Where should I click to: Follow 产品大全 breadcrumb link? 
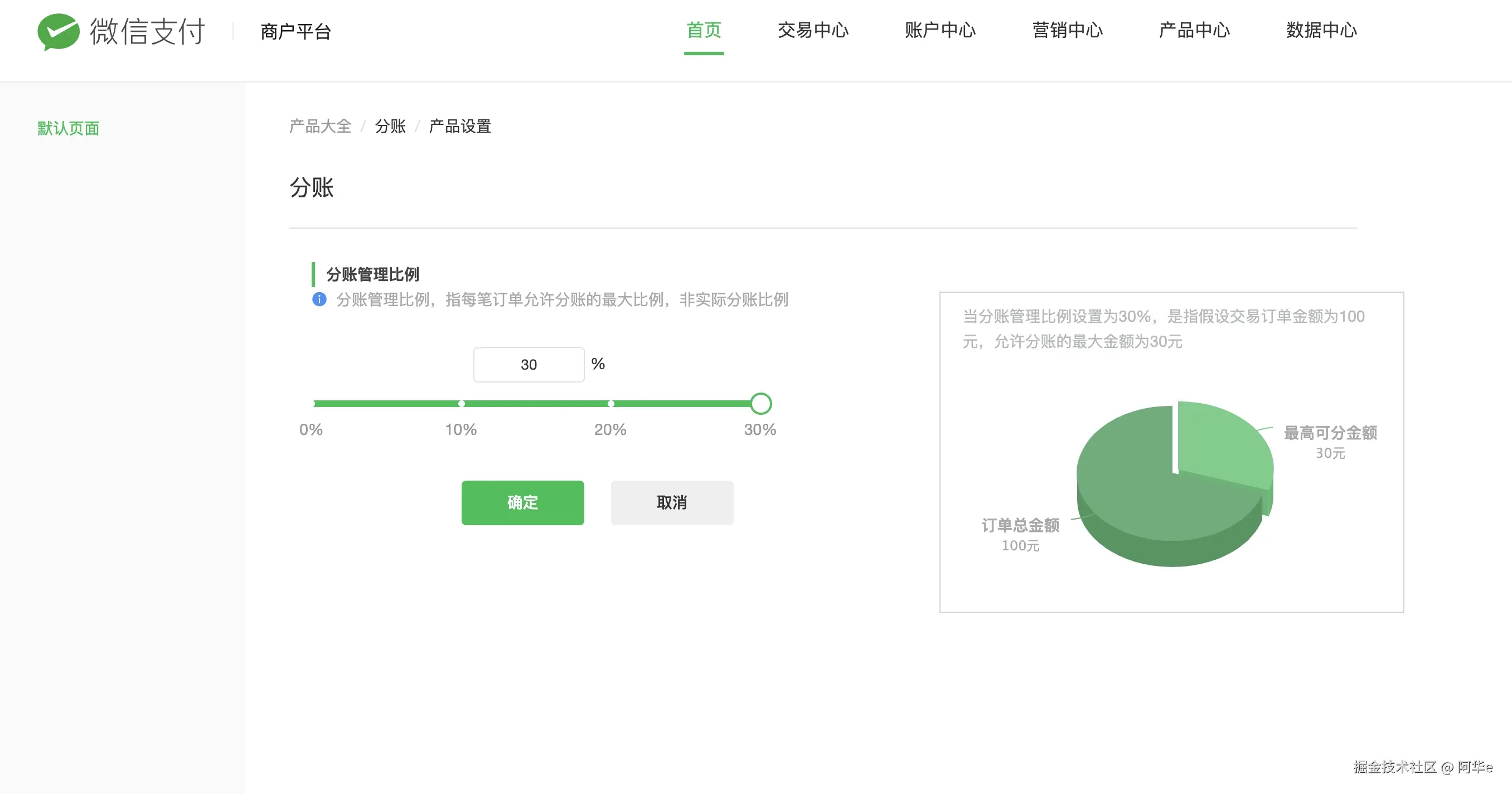click(320, 126)
